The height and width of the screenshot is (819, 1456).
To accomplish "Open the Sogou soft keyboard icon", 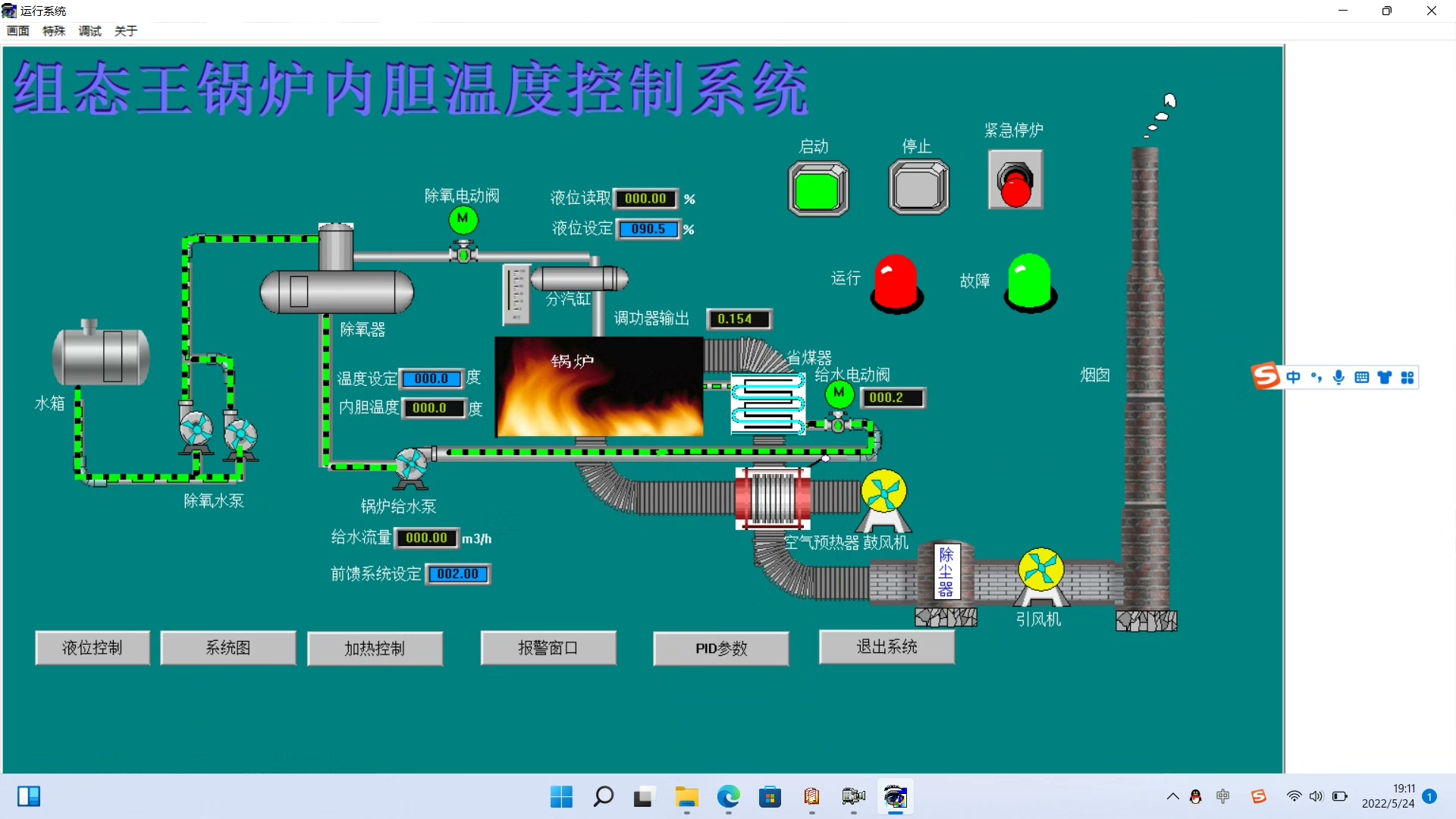I will [x=1362, y=377].
